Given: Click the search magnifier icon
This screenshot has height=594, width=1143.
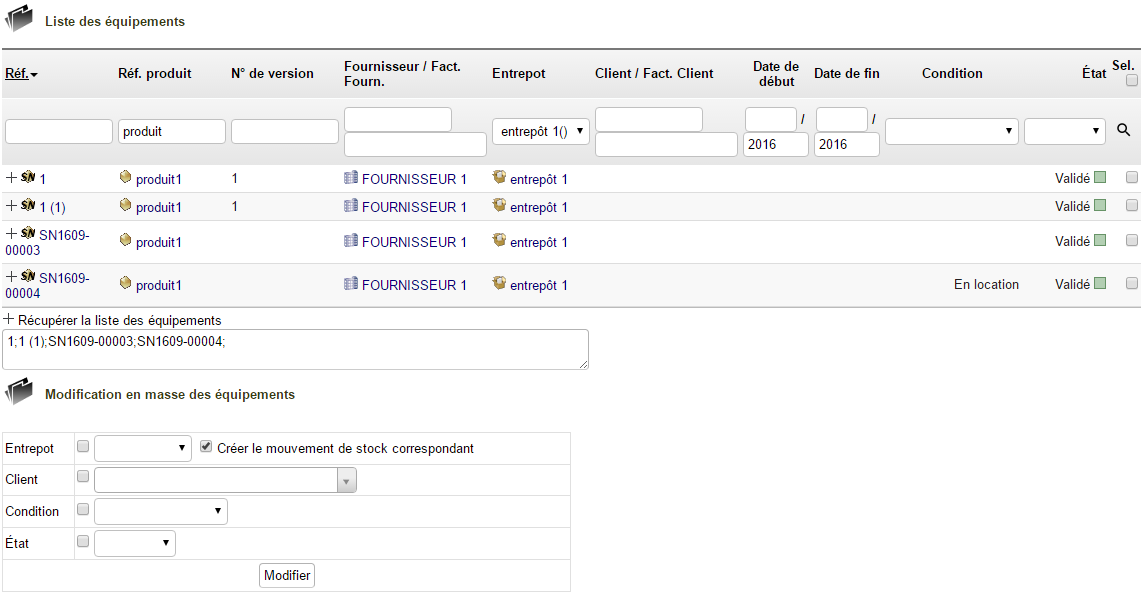Looking at the screenshot, I should point(1124,129).
